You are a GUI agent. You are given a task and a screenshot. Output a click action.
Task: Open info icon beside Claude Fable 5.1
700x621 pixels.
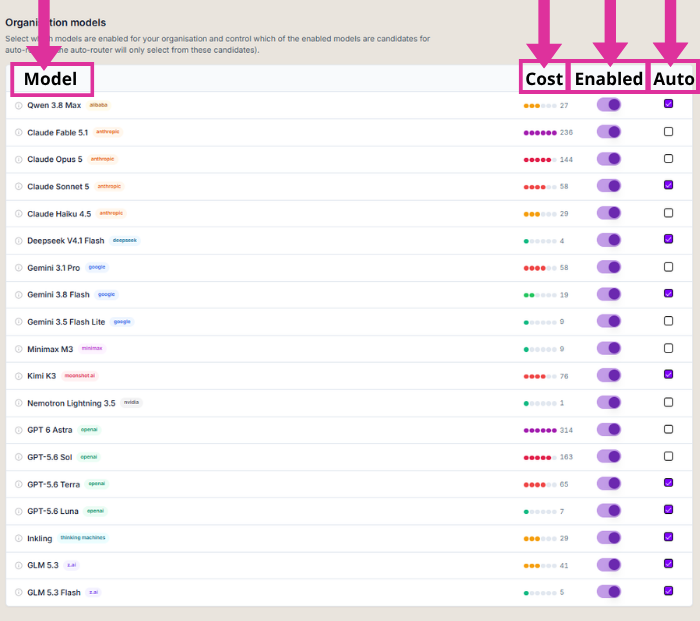click(x=18, y=133)
